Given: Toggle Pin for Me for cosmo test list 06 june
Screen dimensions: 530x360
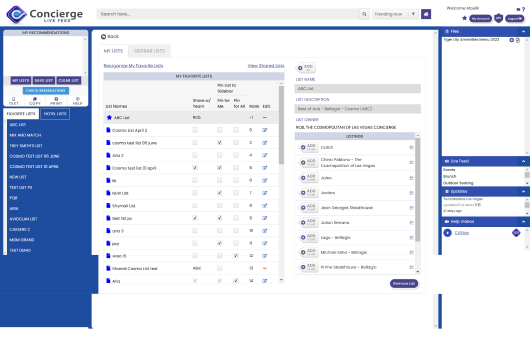Looking at the screenshot, I should tap(220, 143).
